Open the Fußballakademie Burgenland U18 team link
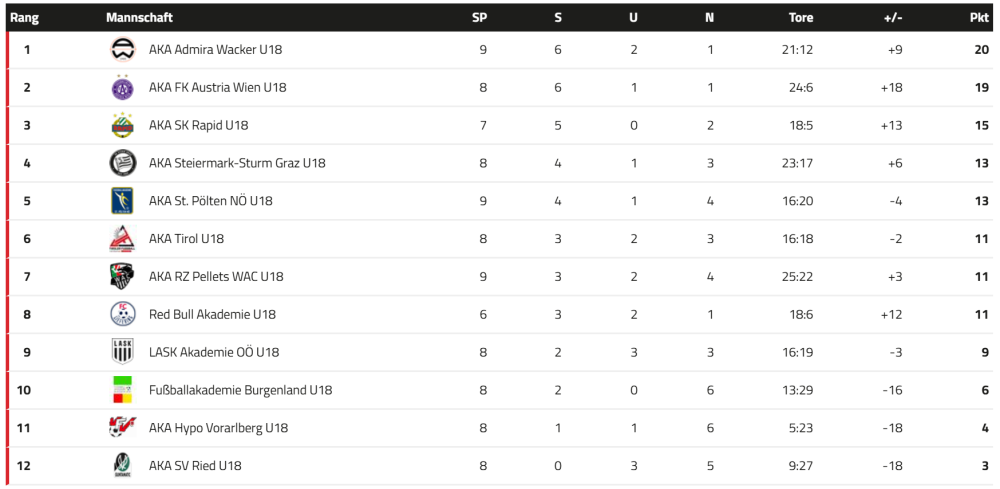The image size is (1000, 489). pyautogui.click(x=240, y=390)
